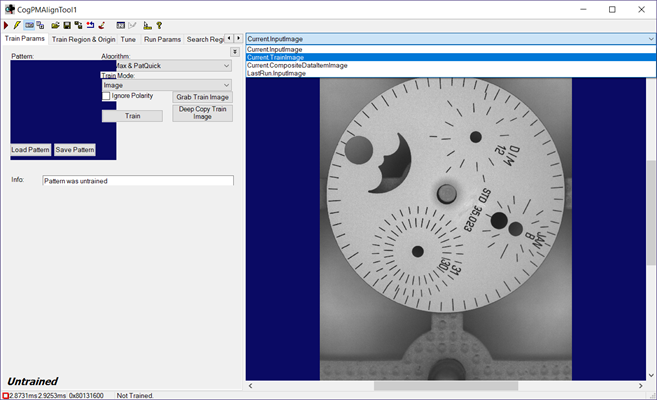Screen dimensions: 657x400
Task: Switch to the Train Region & Origin tab
Action: (83, 40)
